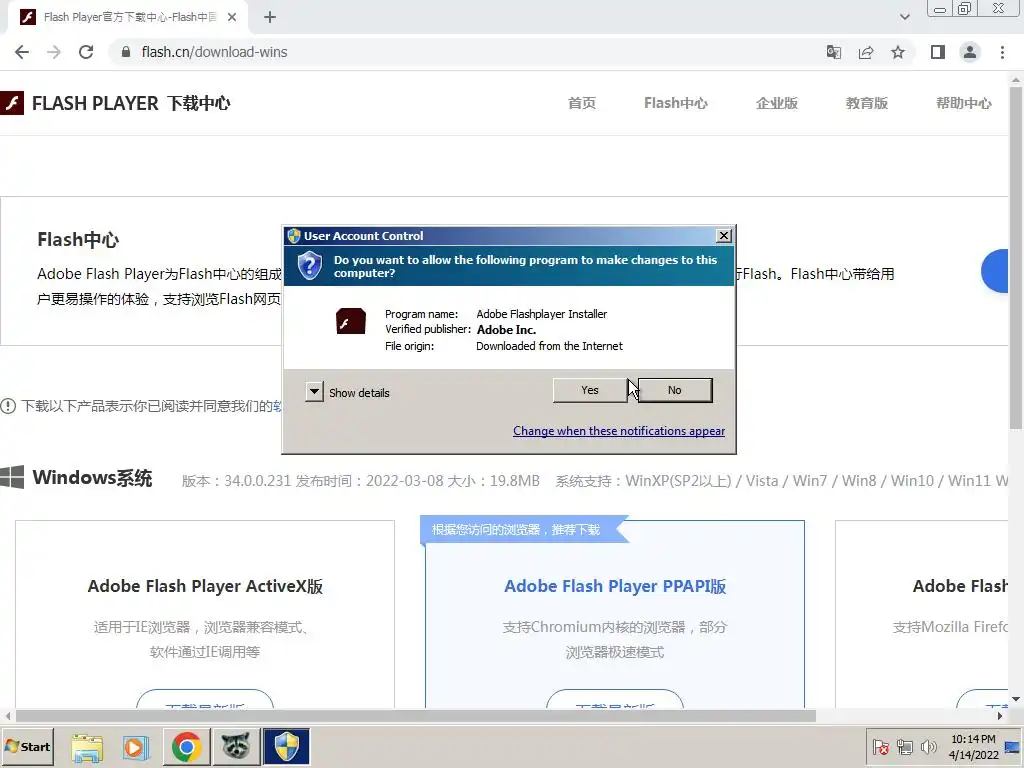
Task: Open Flash中心 navigation item
Action: tap(675, 103)
